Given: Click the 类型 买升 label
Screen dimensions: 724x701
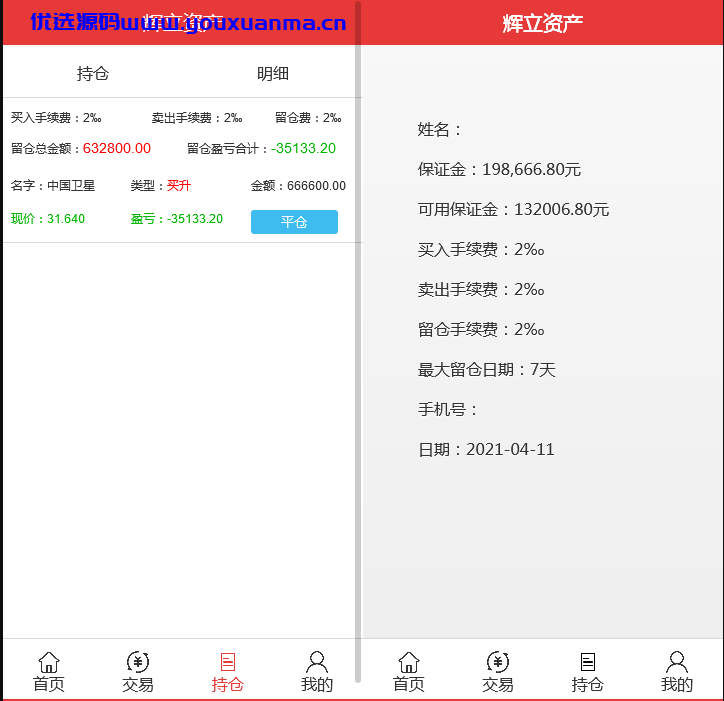Looking at the screenshot, I should [x=161, y=186].
